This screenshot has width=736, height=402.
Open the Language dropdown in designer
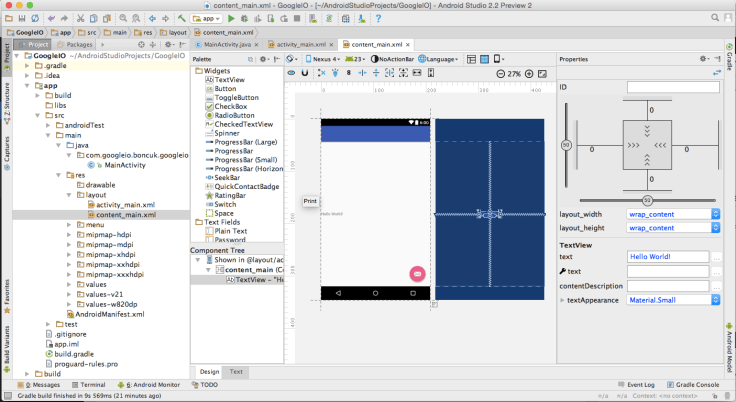pyautogui.click(x=438, y=59)
